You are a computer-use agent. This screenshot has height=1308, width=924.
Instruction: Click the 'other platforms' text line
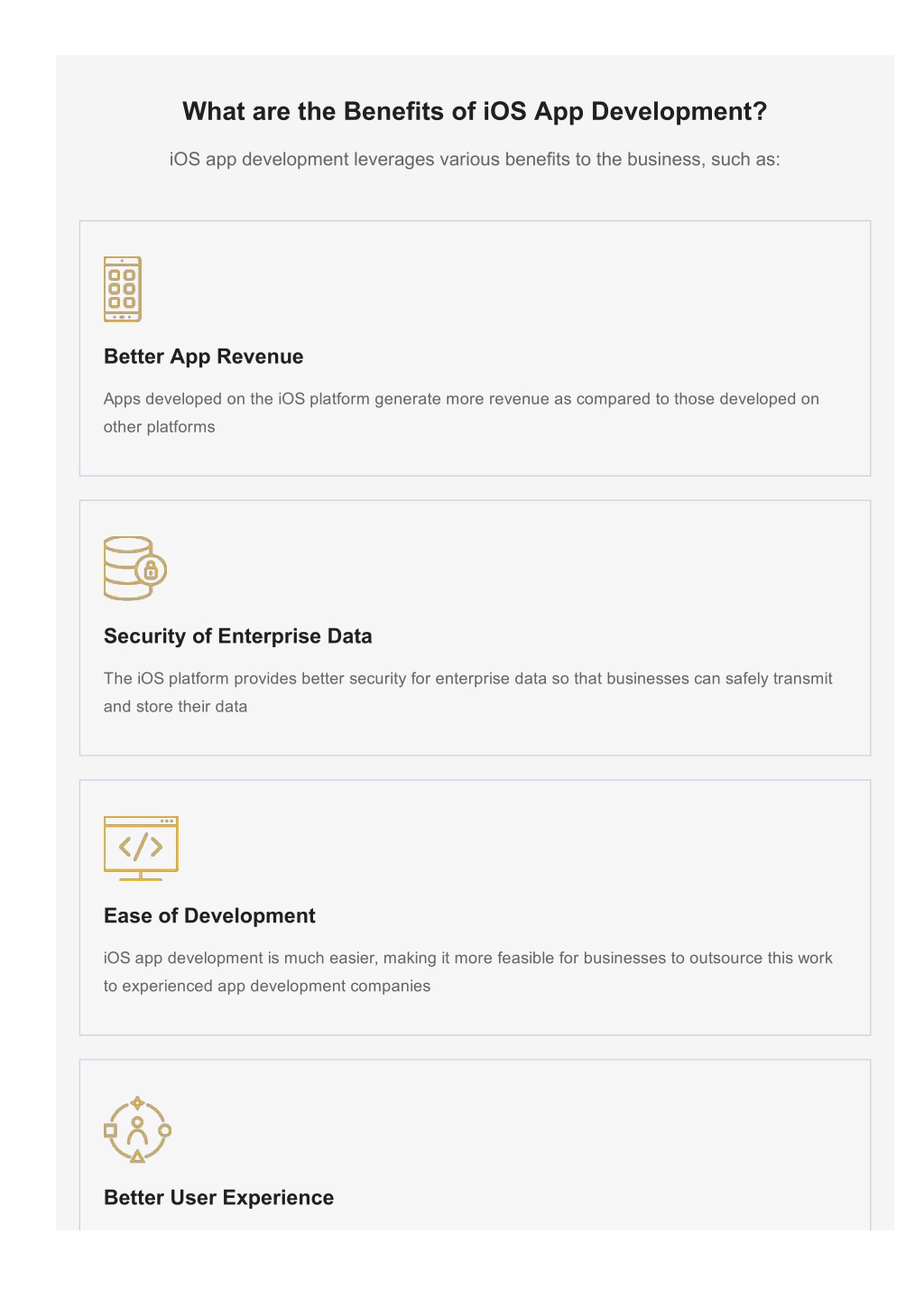coord(160,427)
